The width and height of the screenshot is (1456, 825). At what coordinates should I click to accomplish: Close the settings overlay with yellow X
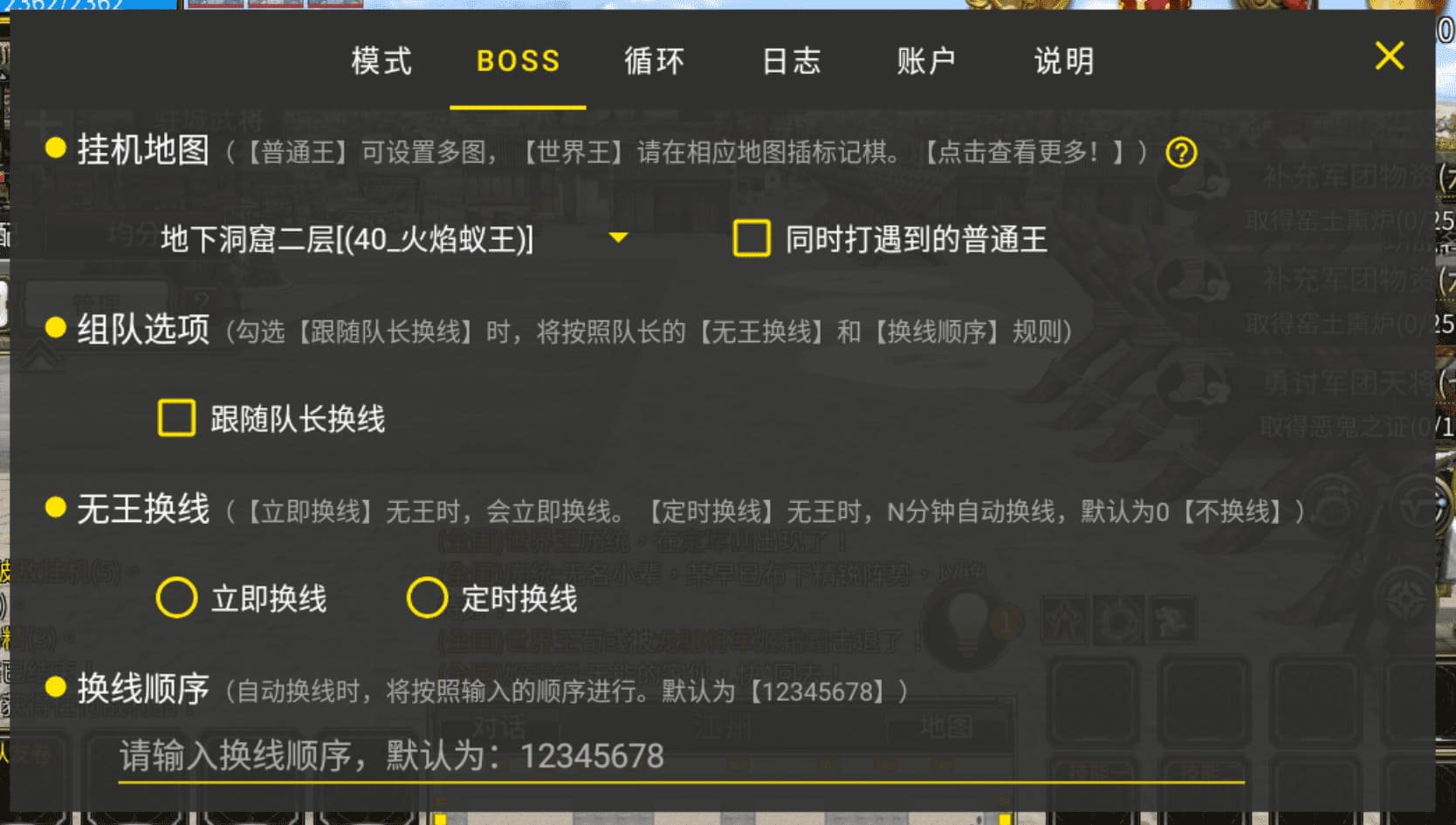tap(1389, 56)
